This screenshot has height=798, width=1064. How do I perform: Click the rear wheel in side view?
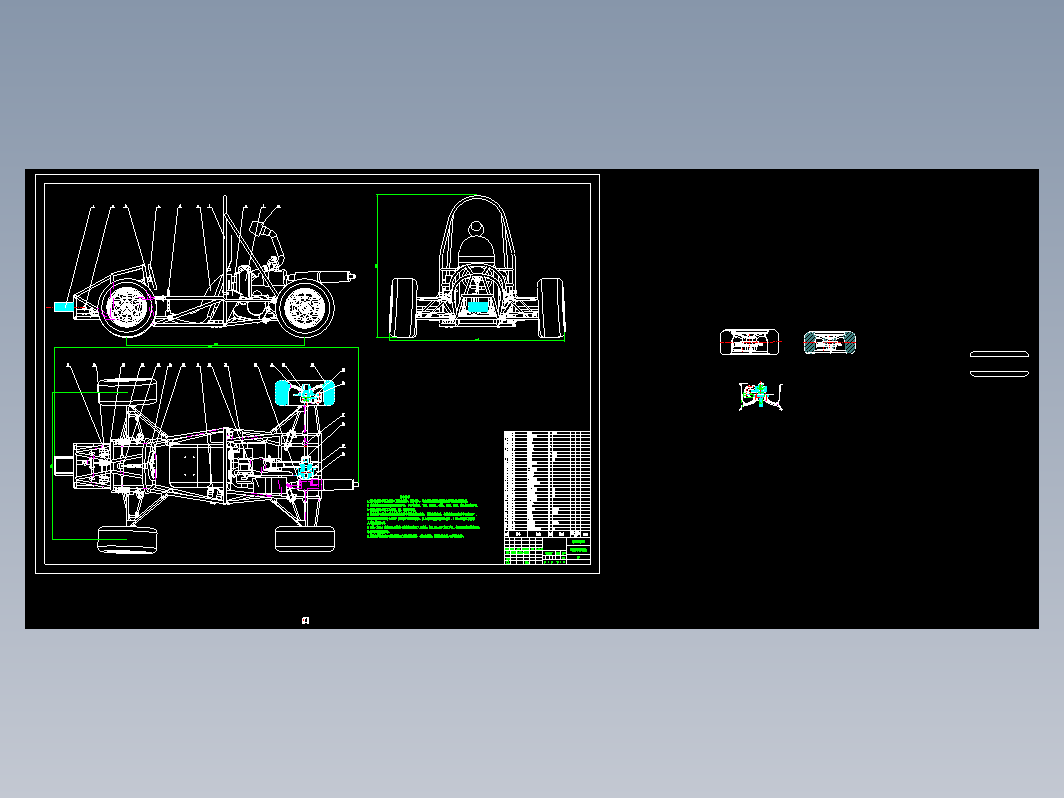(x=305, y=308)
